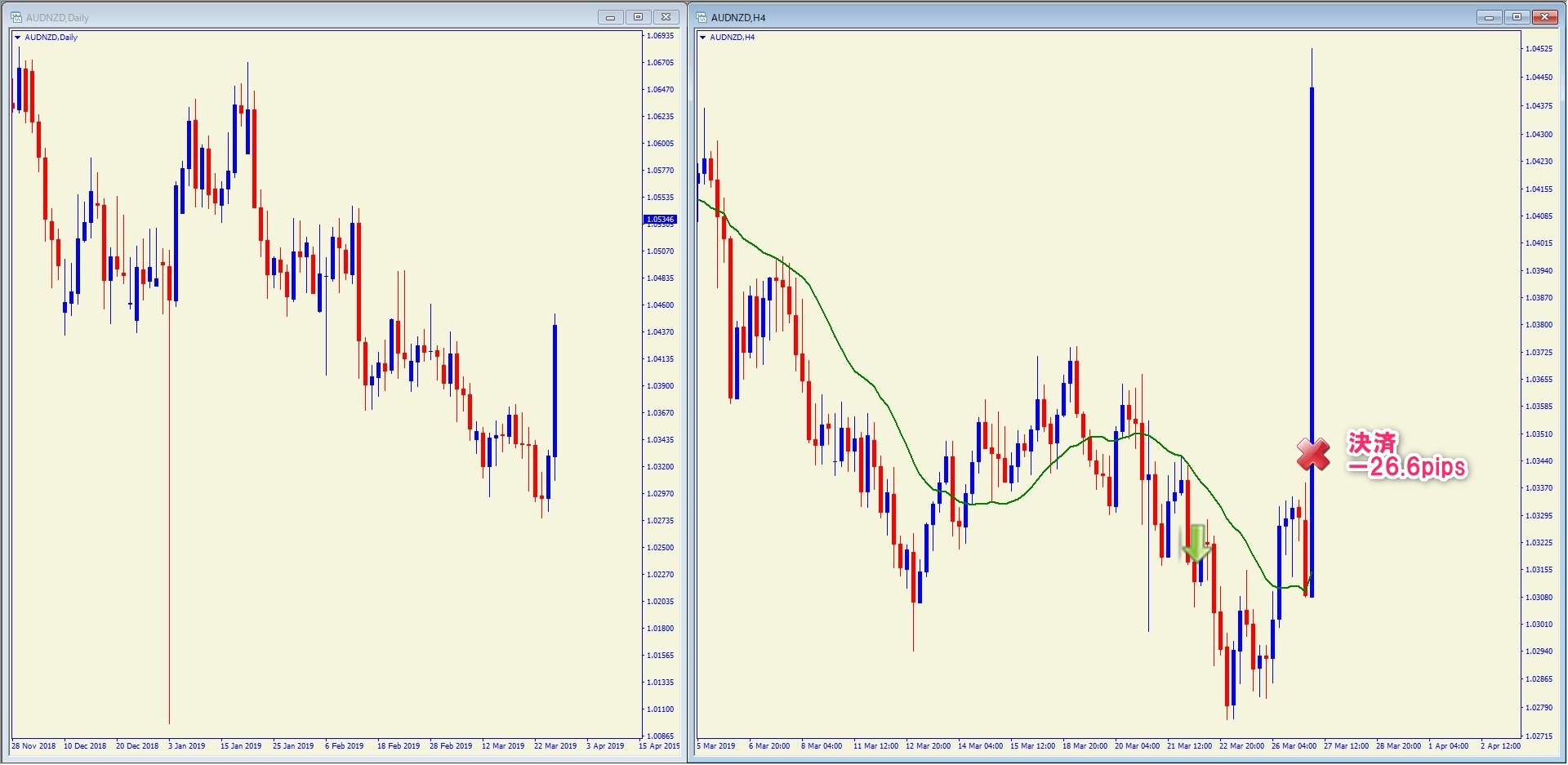The height and width of the screenshot is (765, 1568).
Task: Click price label 1.02715 on the H4 axis
Action: tap(1539, 736)
